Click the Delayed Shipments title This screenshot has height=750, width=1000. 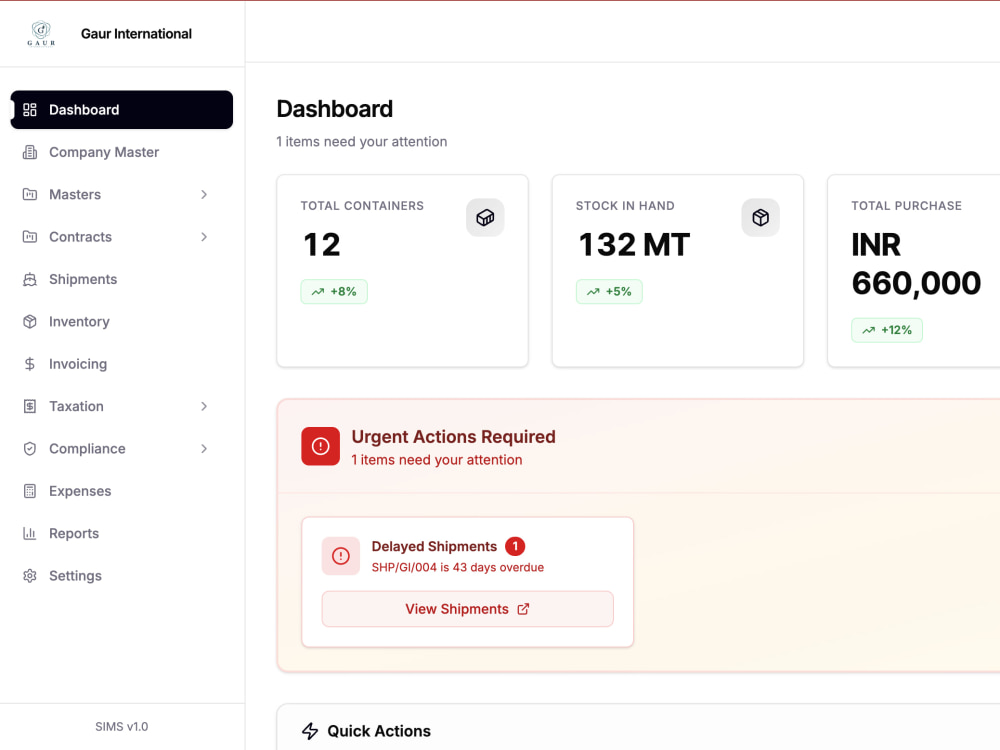pyautogui.click(x=434, y=547)
